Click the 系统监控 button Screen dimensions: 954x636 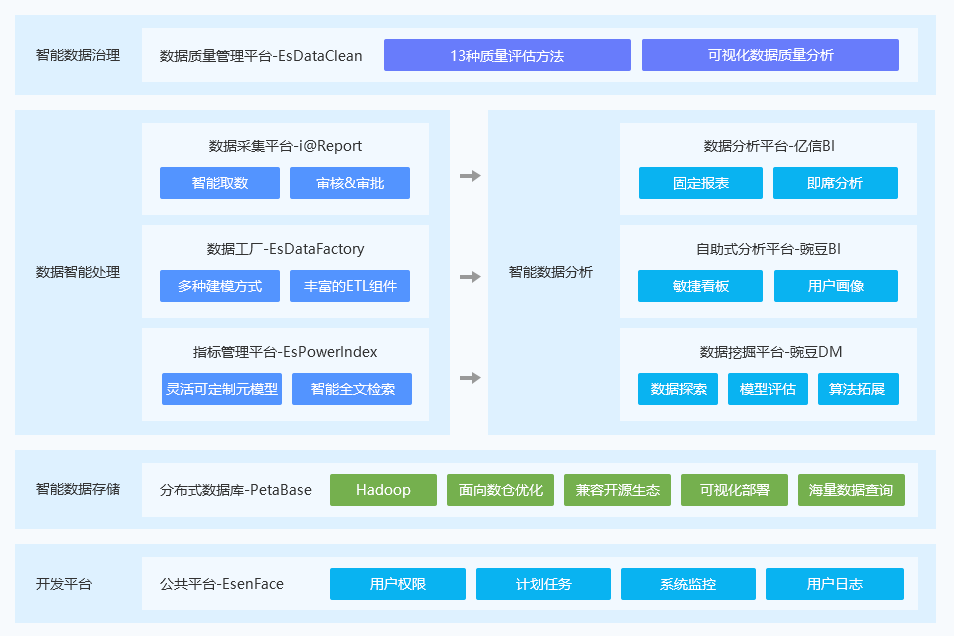[x=688, y=584]
